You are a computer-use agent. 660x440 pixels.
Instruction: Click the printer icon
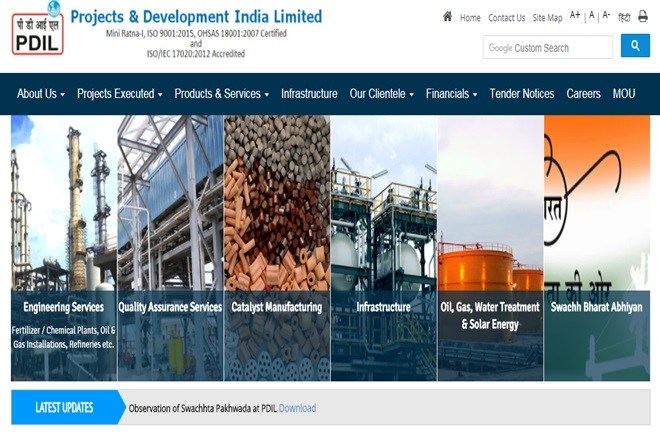pyautogui.click(x=642, y=16)
